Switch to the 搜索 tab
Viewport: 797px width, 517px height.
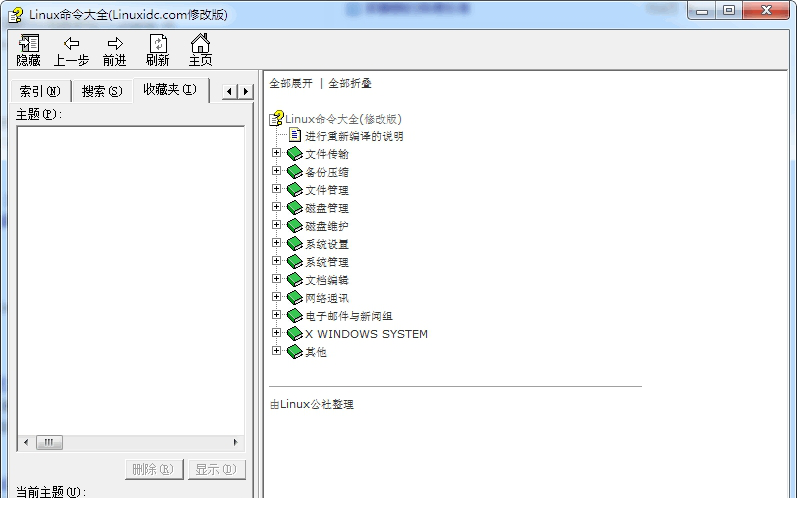point(102,91)
